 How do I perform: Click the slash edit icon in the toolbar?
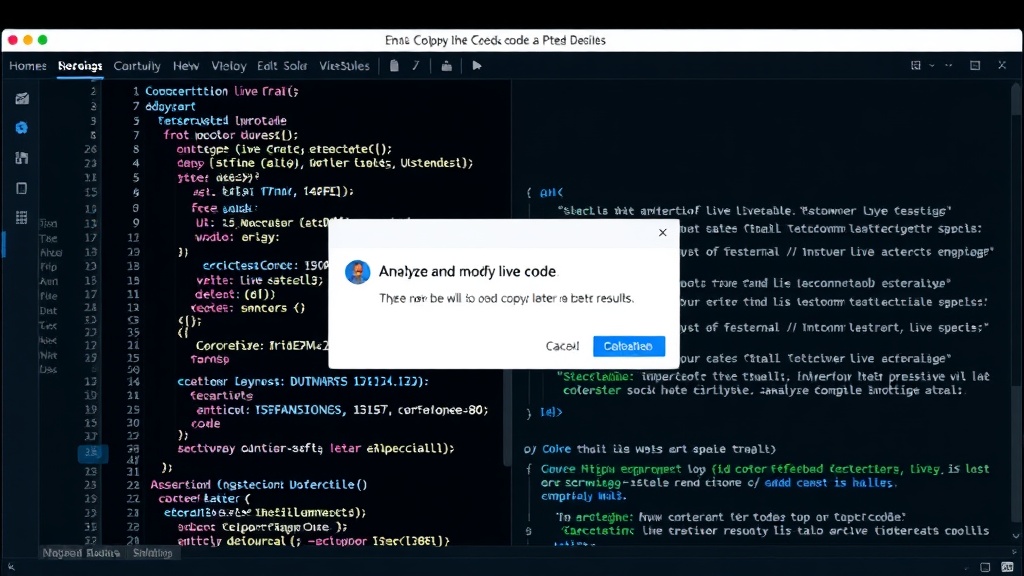[x=415, y=65]
